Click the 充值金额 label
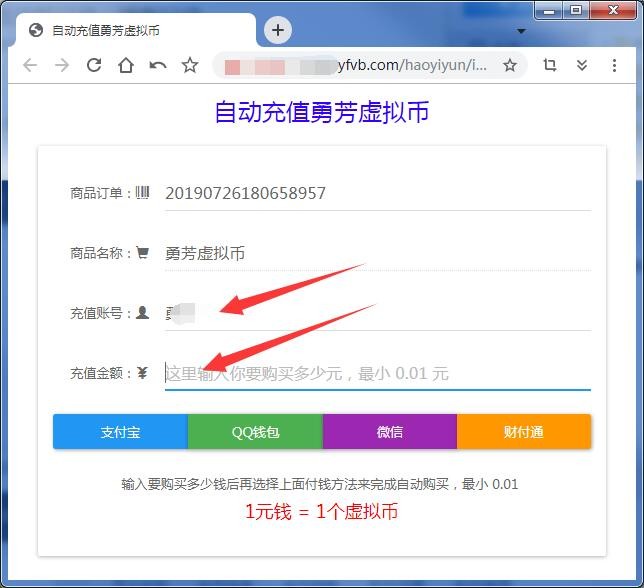The width and height of the screenshot is (644, 588). [101, 373]
